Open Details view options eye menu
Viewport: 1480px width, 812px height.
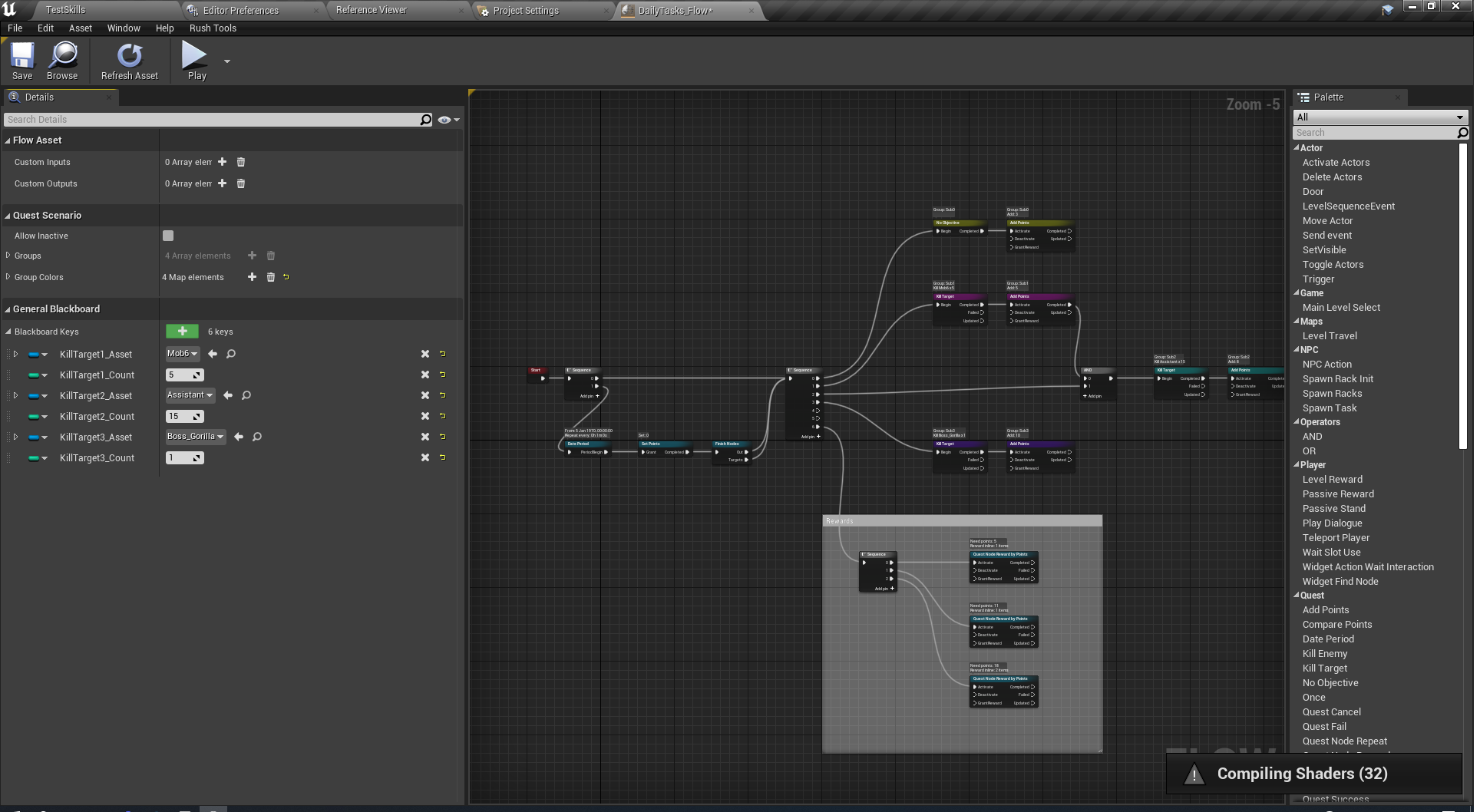pyautogui.click(x=448, y=120)
